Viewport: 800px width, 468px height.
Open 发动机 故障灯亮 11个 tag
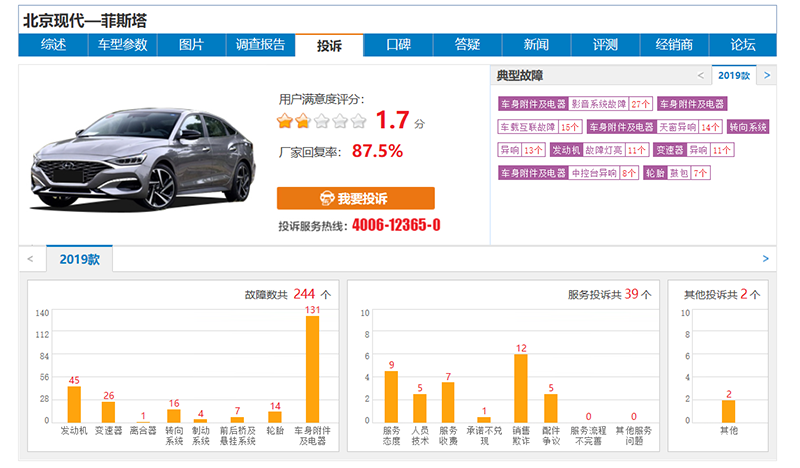(599, 150)
